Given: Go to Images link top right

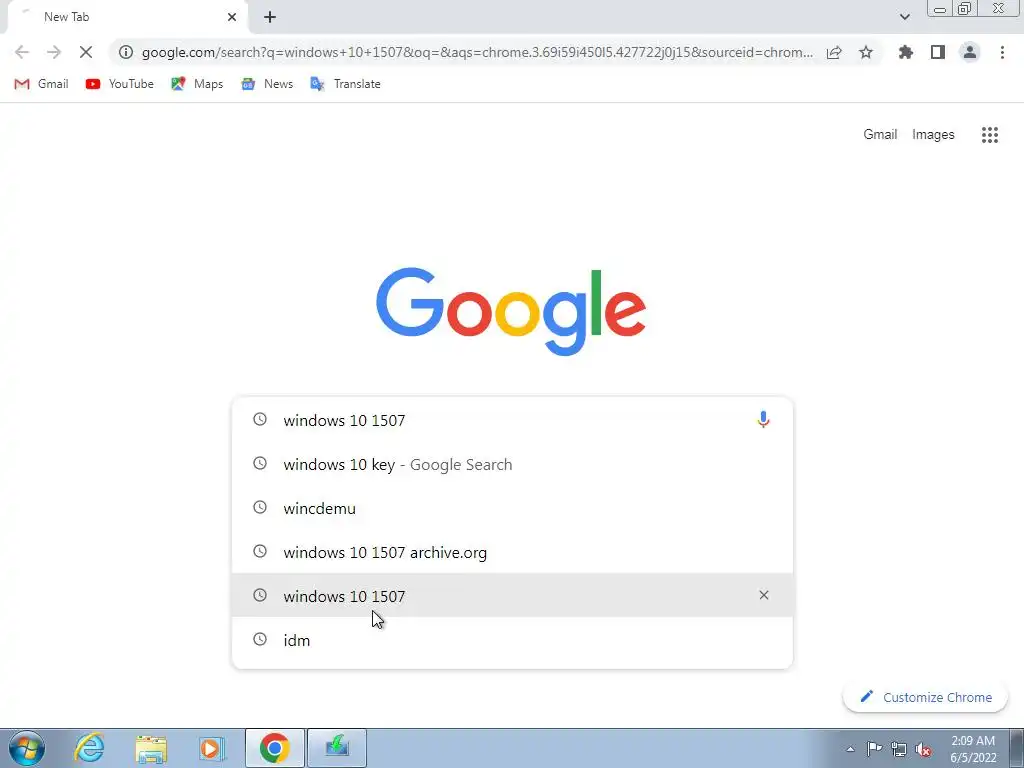Looking at the screenshot, I should click(933, 135).
